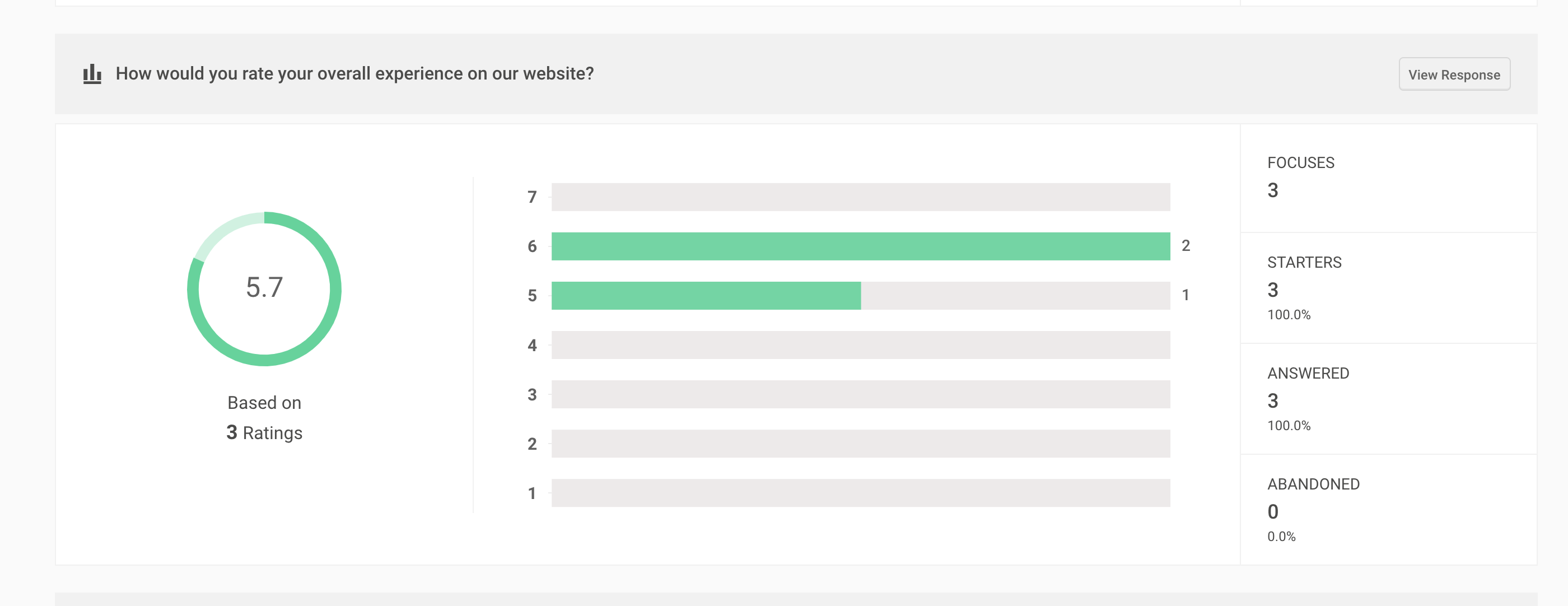Select the green bar for rating 6
The image size is (1568, 606).
click(x=860, y=246)
